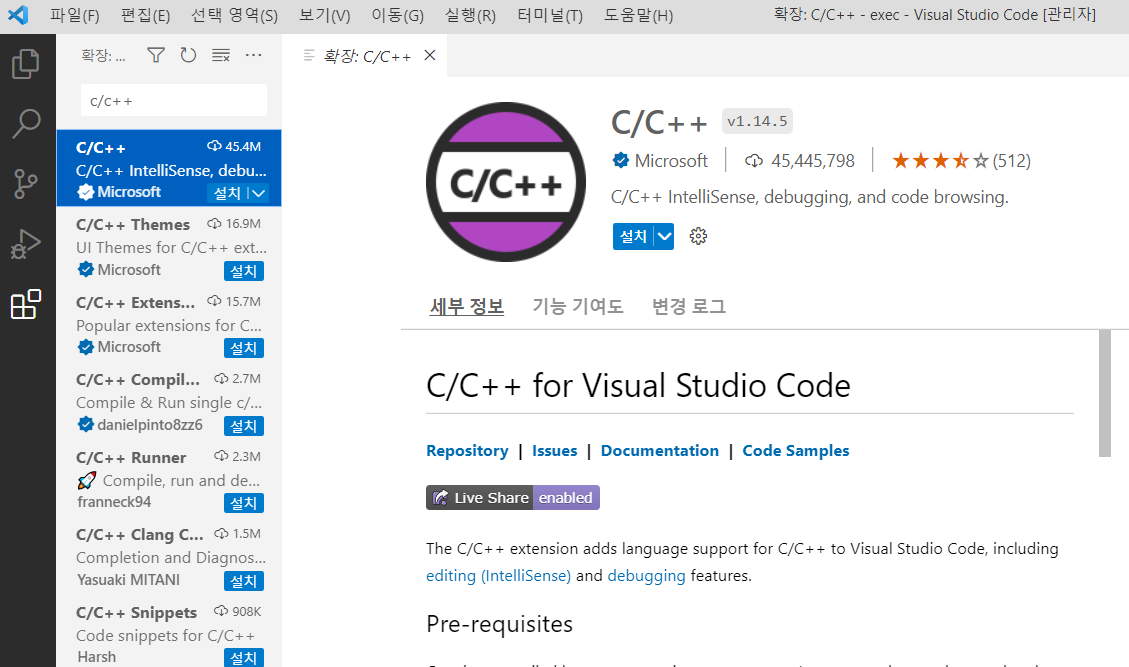Select the 확장: C/C++ editor tab

[x=365, y=55]
